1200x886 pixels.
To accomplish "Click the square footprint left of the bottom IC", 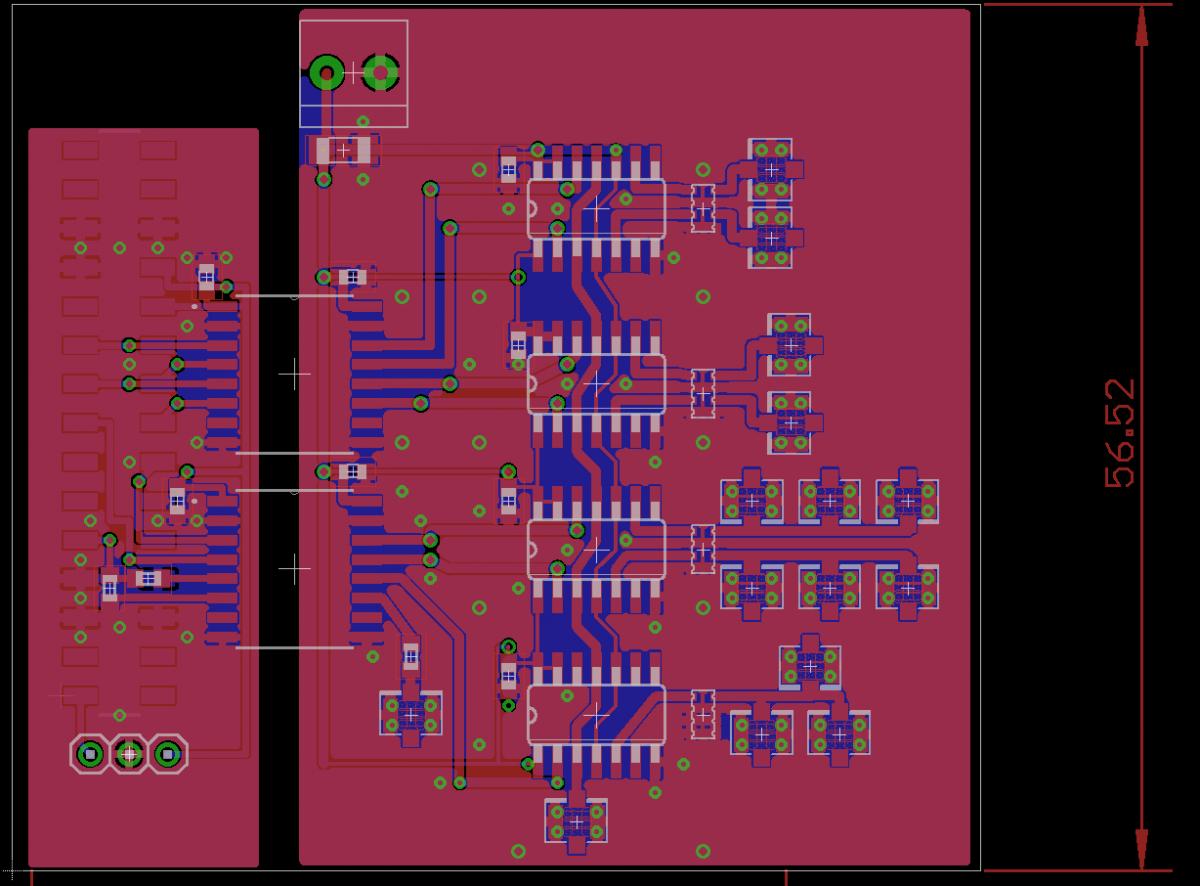I will pyautogui.click(x=411, y=715).
